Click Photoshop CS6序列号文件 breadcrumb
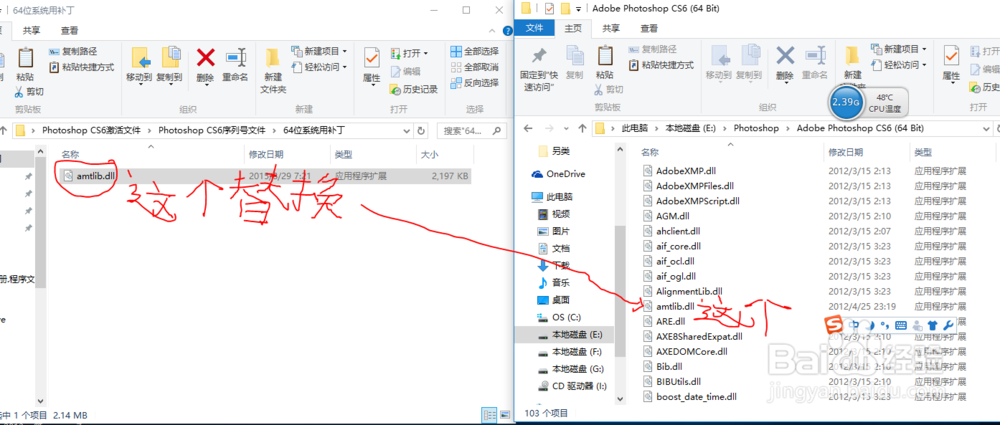 [212, 130]
